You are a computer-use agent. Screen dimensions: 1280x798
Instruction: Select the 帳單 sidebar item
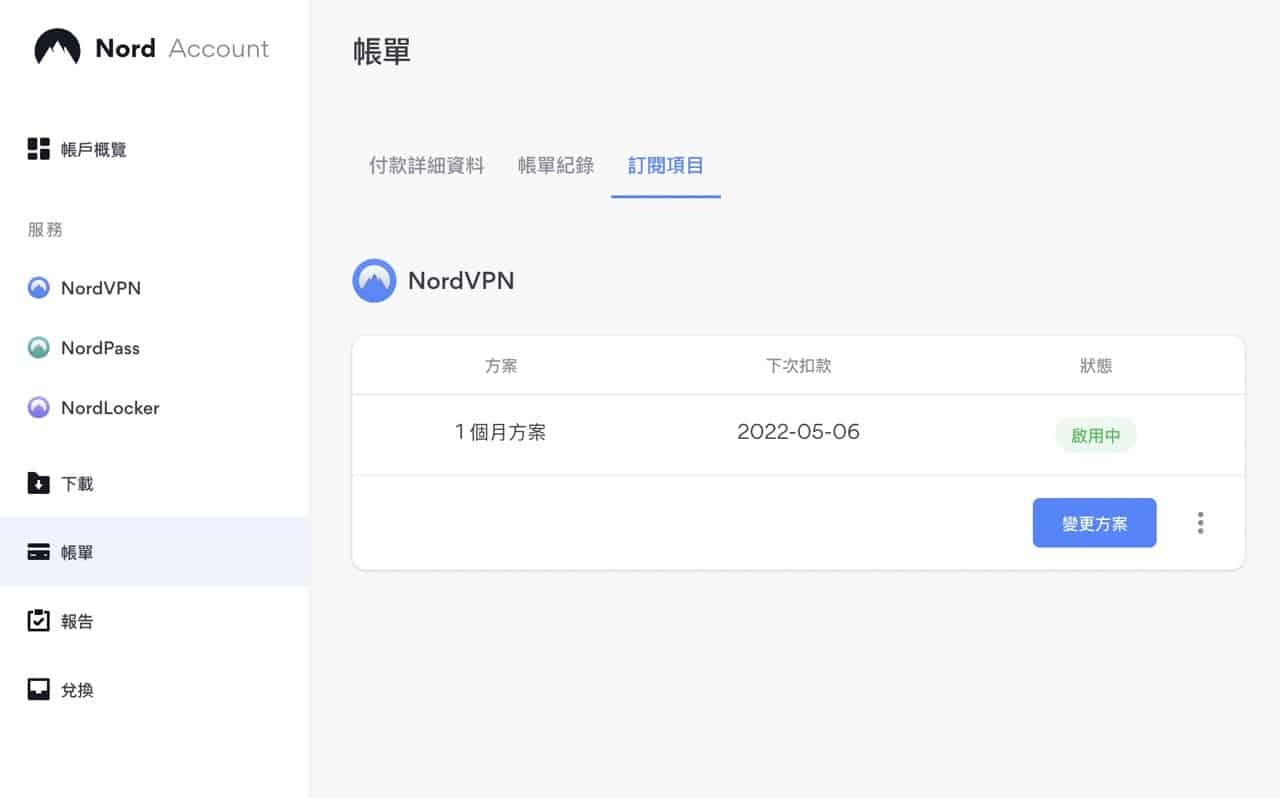(155, 552)
